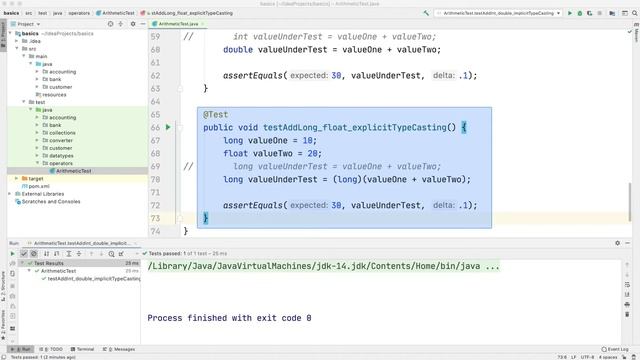Click the Favorites side tab
This screenshot has width=640, height=360.
(x=3, y=324)
